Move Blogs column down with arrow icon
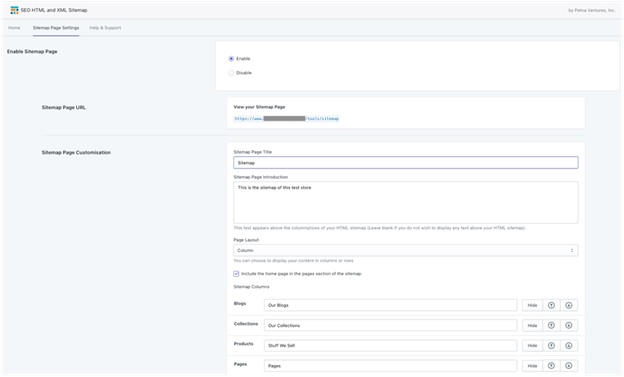Image resolution: width=624 pixels, height=377 pixels. [x=569, y=305]
